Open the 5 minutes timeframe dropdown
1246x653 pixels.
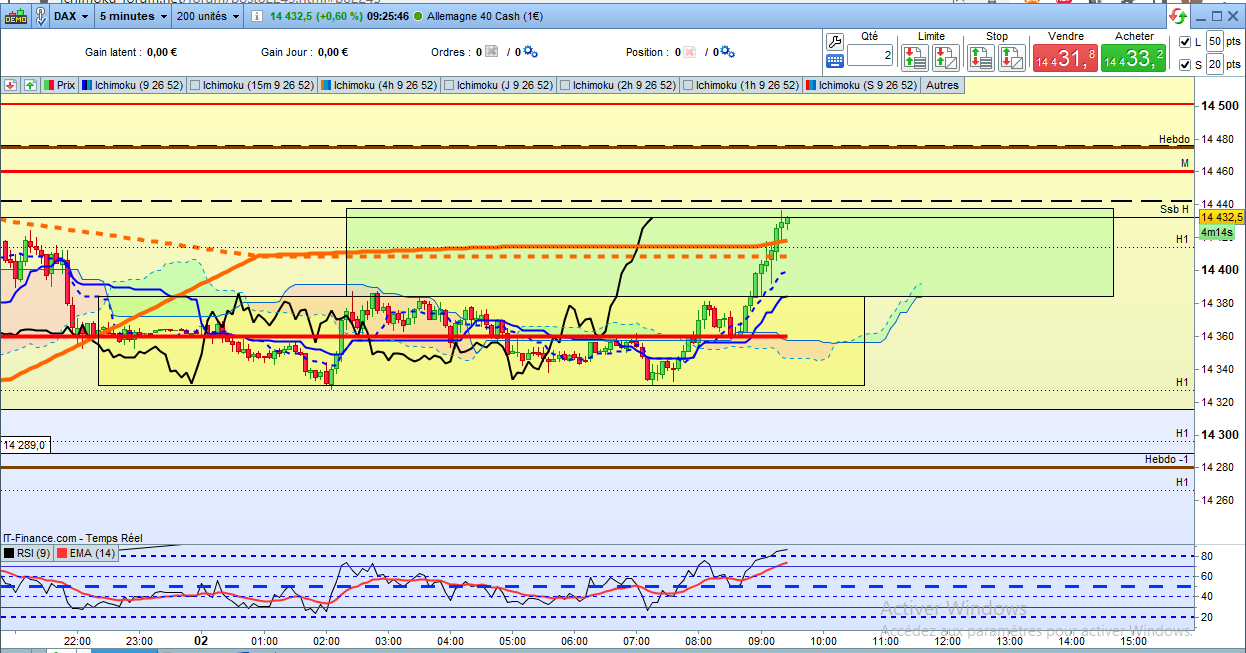coord(133,16)
